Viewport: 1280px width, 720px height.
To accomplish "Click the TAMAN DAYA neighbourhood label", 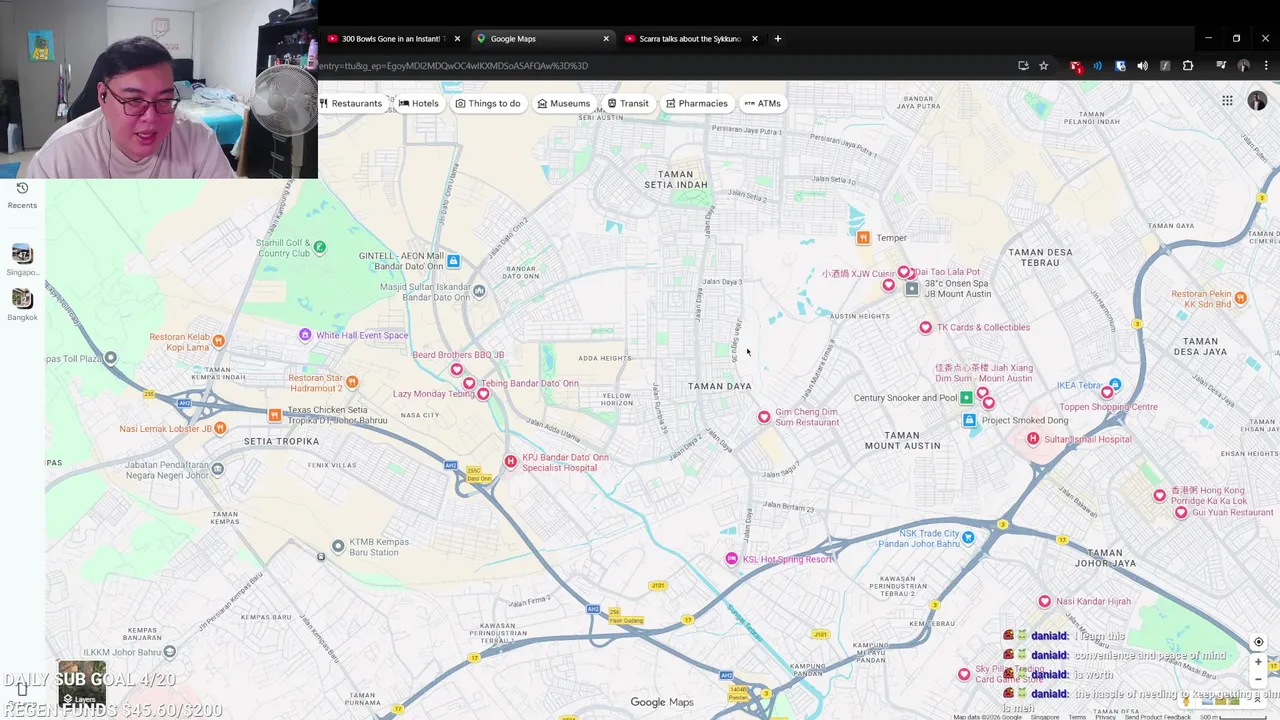I will [x=719, y=386].
